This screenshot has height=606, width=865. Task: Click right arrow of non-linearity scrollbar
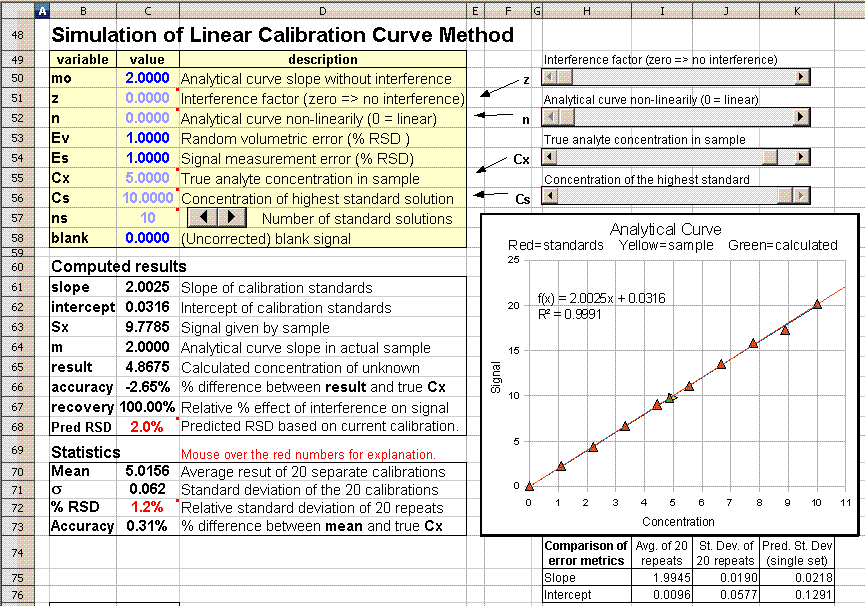[801, 117]
